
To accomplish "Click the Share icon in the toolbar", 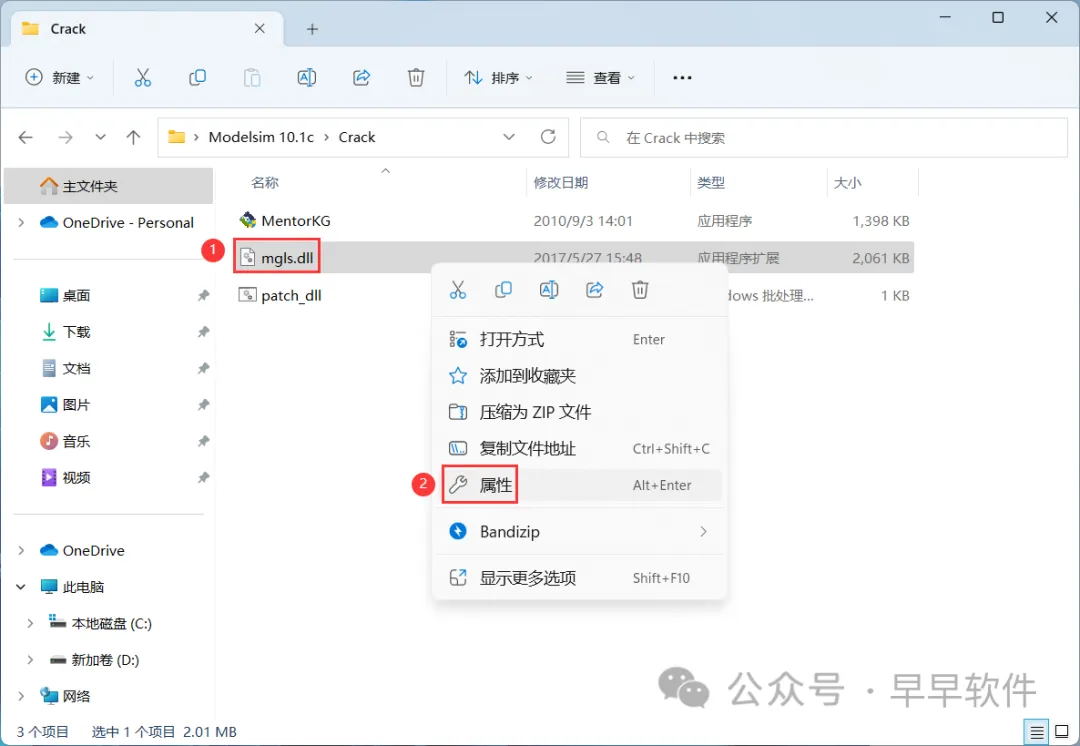I will (362, 78).
